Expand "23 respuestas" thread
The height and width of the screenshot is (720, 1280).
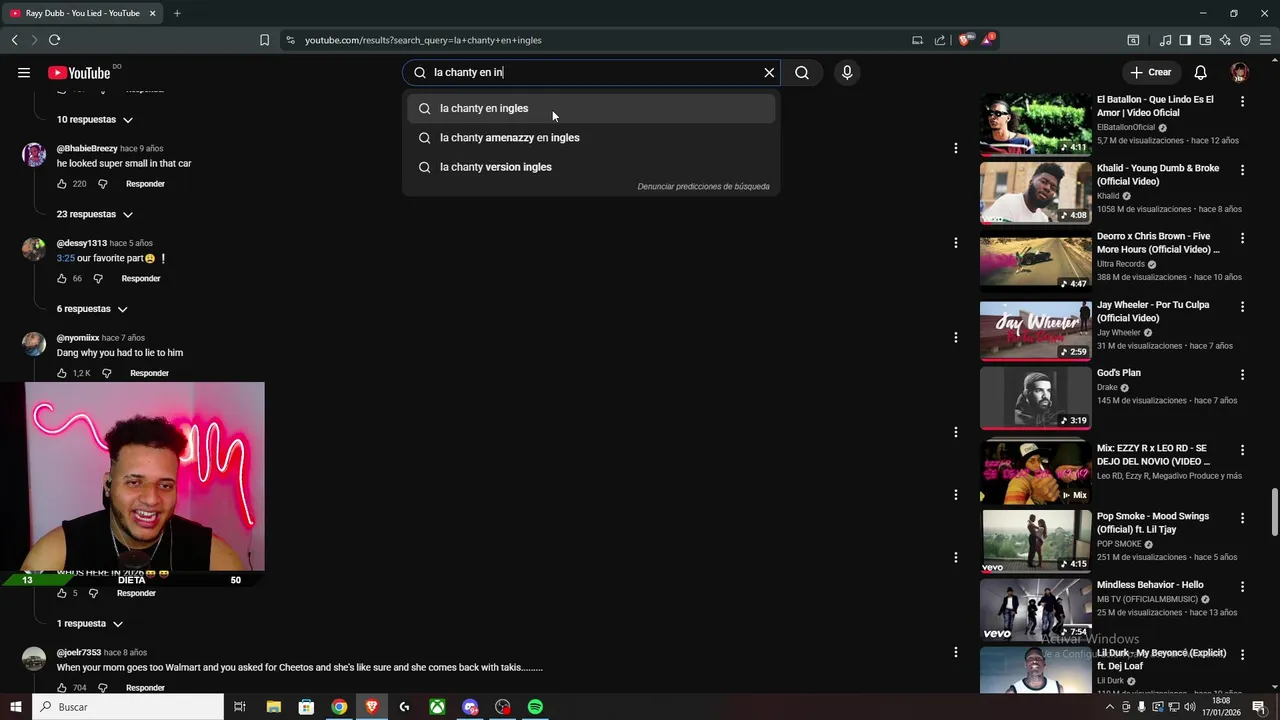pyautogui.click(x=95, y=214)
